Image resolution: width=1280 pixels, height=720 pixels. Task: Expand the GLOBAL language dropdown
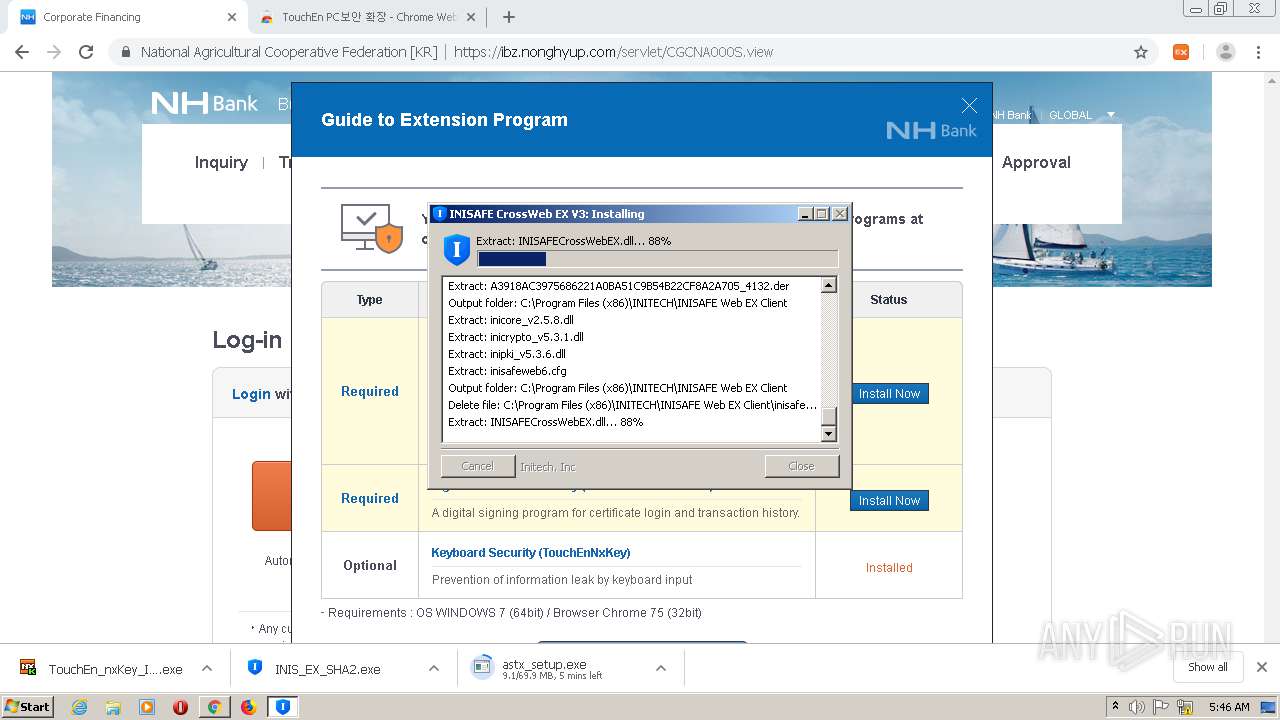click(x=1081, y=115)
